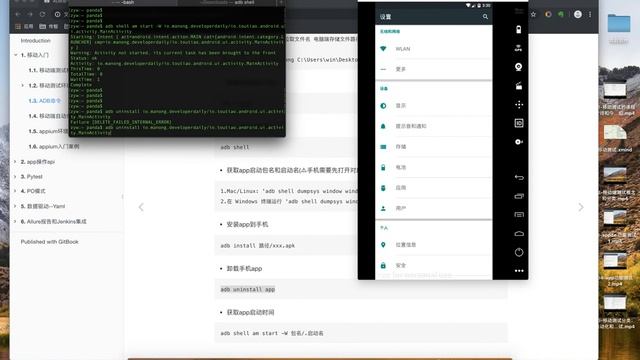The height and width of the screenshot is (360, 640).
Task: Open the browser three-dots menu
Action: coord(590,14)
